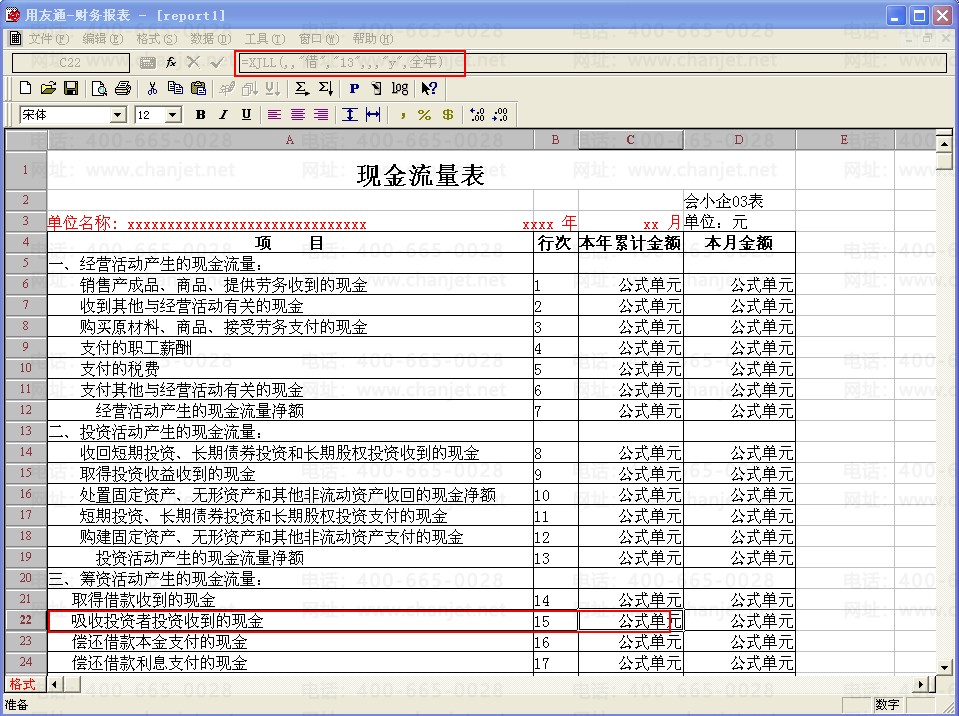The width and height of the screenshot is (959, 716).
Task: Select column E header
Action: [x=844, y=140]
